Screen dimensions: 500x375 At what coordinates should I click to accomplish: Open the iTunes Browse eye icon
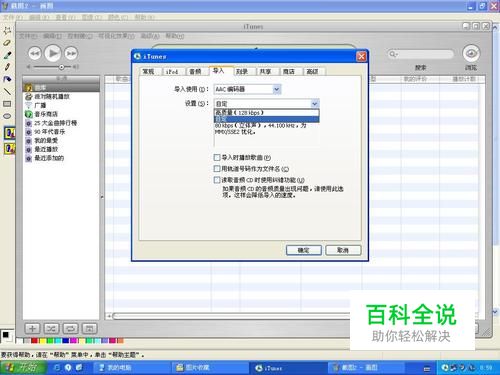[x=471, y=53]
